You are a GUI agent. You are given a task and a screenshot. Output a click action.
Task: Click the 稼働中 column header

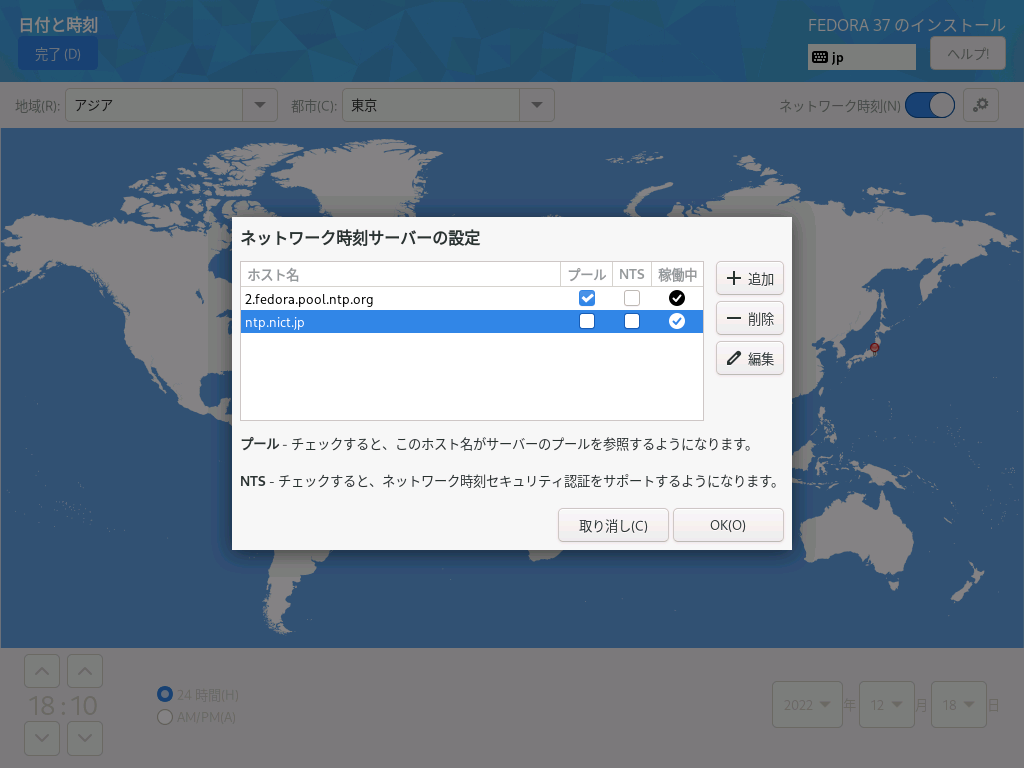(x=677, y=275)
